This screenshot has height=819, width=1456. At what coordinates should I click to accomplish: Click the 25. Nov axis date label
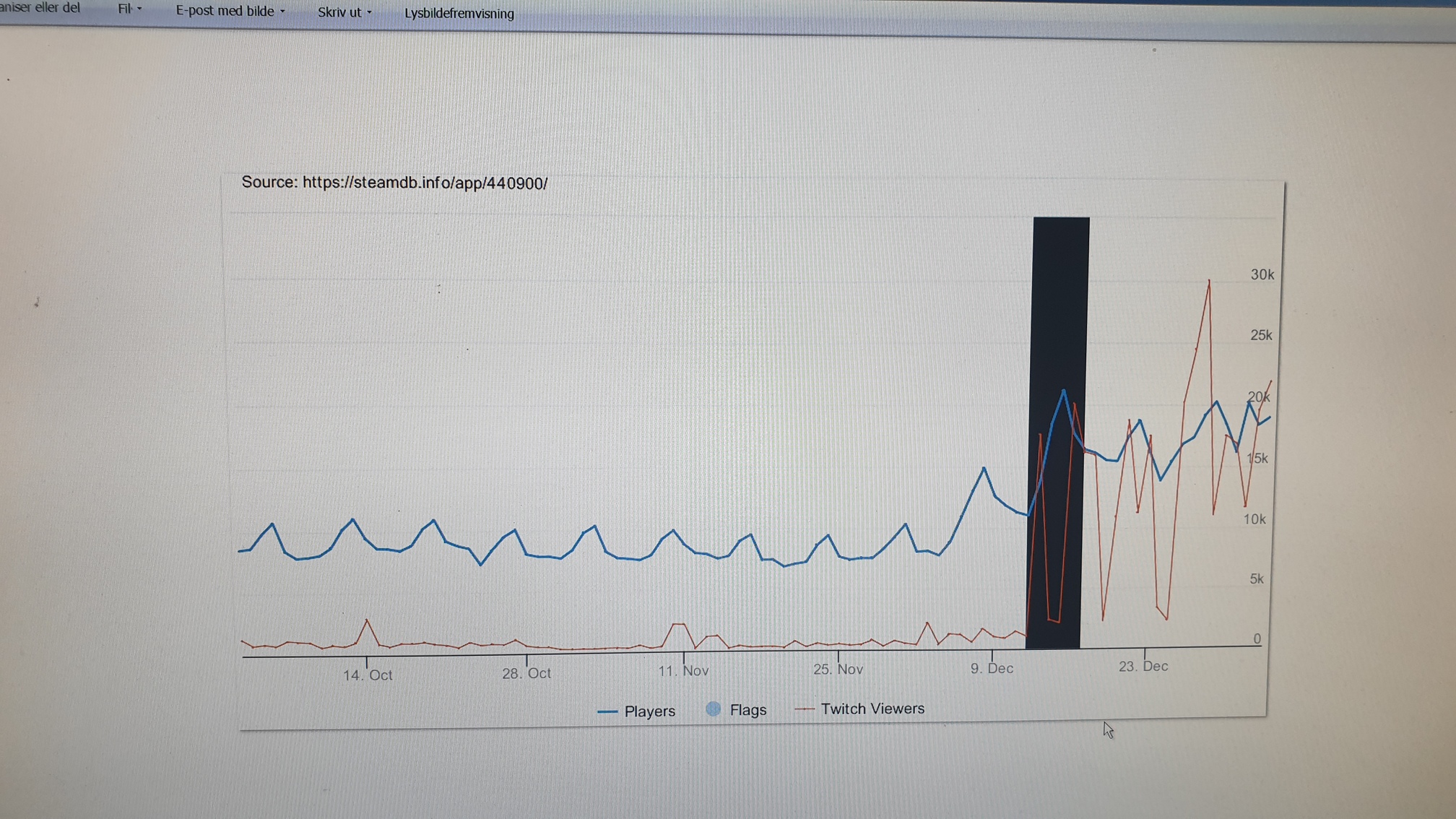click(x=838, y=669)
